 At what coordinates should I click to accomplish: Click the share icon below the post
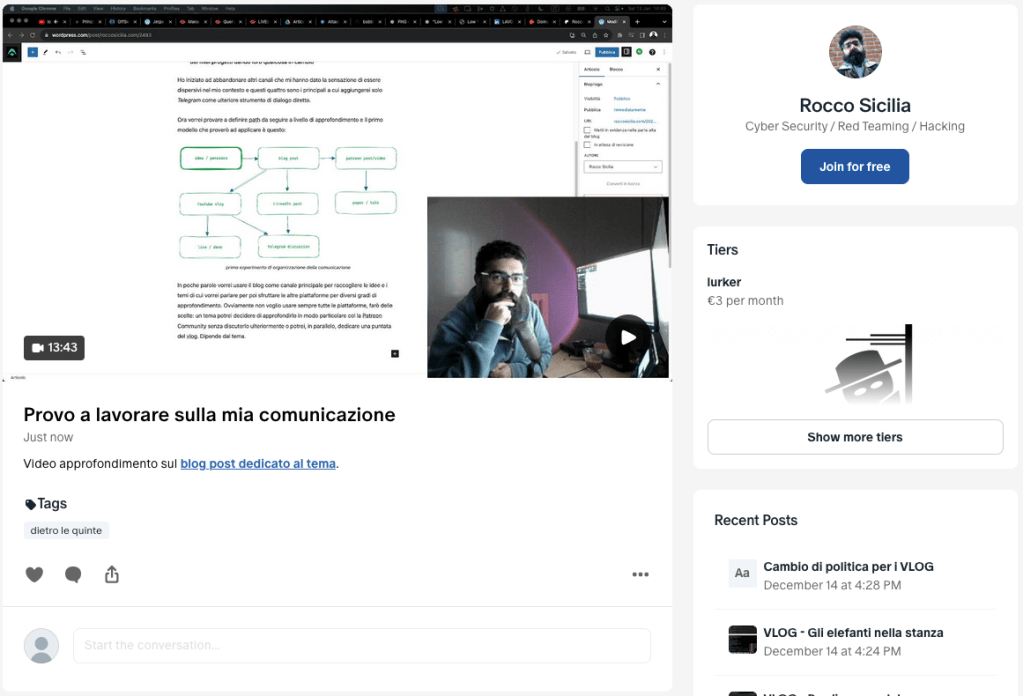point(112,574)
